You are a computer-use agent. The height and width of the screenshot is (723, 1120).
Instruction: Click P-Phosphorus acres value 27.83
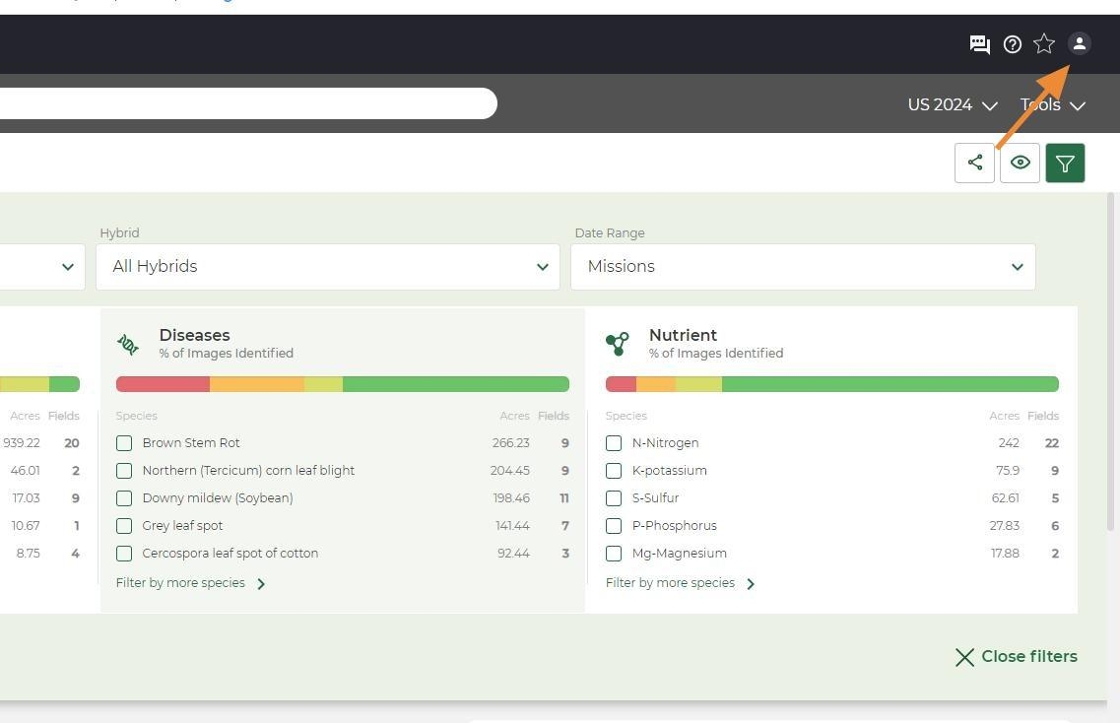(x=1004, y=526)
